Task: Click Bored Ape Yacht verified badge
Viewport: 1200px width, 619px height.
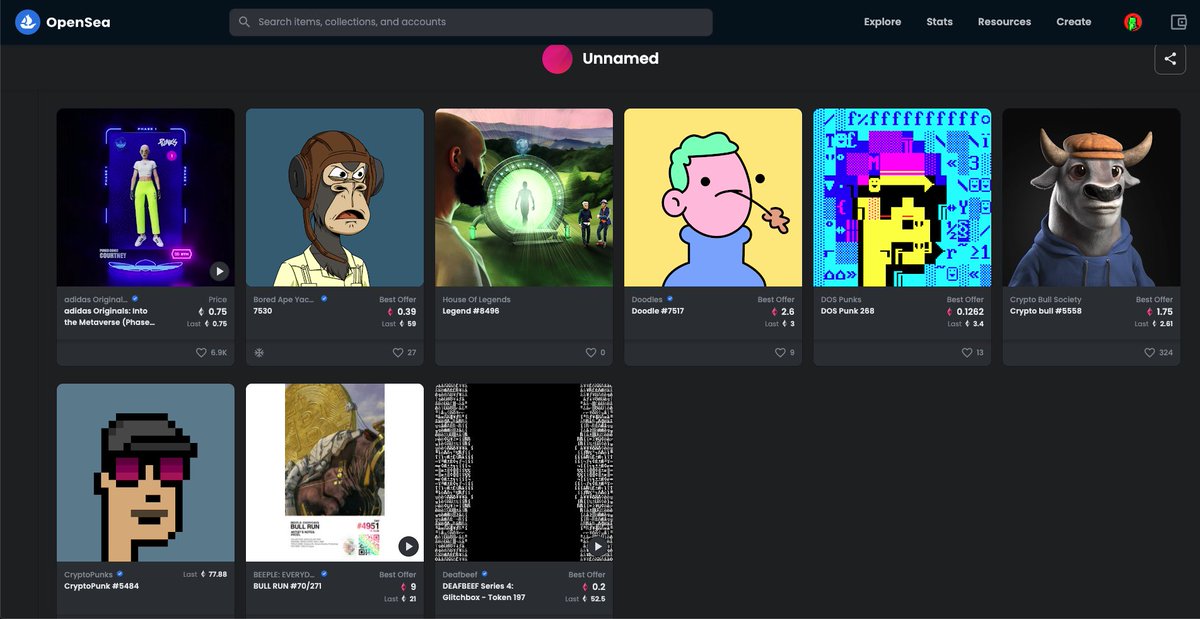Action: (324, 299)
